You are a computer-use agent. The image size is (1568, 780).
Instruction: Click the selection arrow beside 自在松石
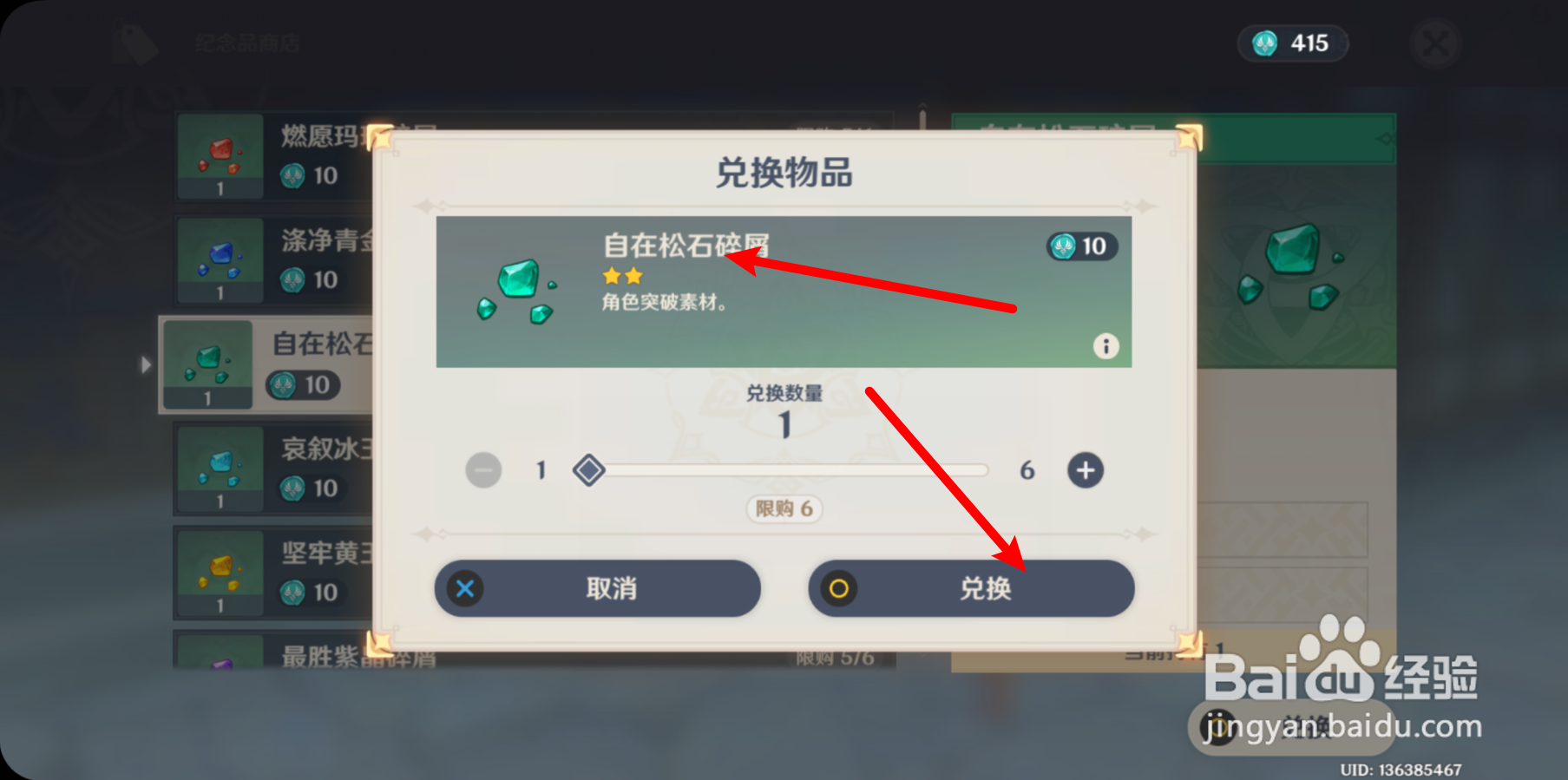146,364
